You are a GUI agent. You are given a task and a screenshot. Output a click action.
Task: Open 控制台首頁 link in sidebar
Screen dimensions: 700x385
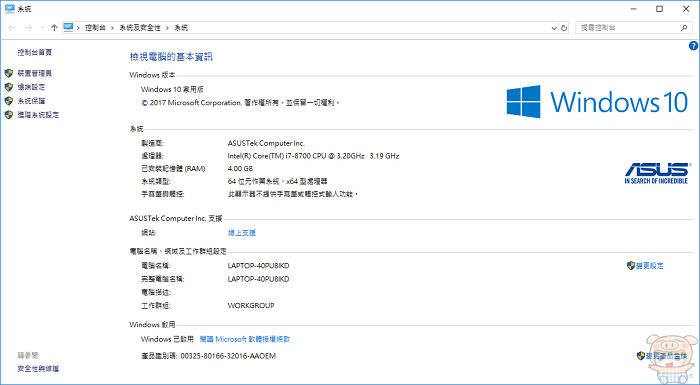click(35, 52)
